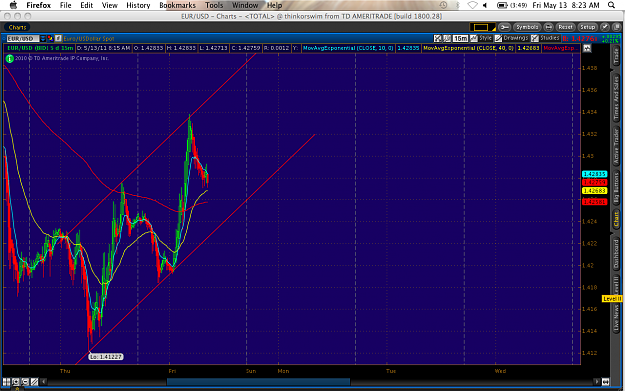Click the battery status icon
This screenshot has height=391, width=625.
pos(502,5)
